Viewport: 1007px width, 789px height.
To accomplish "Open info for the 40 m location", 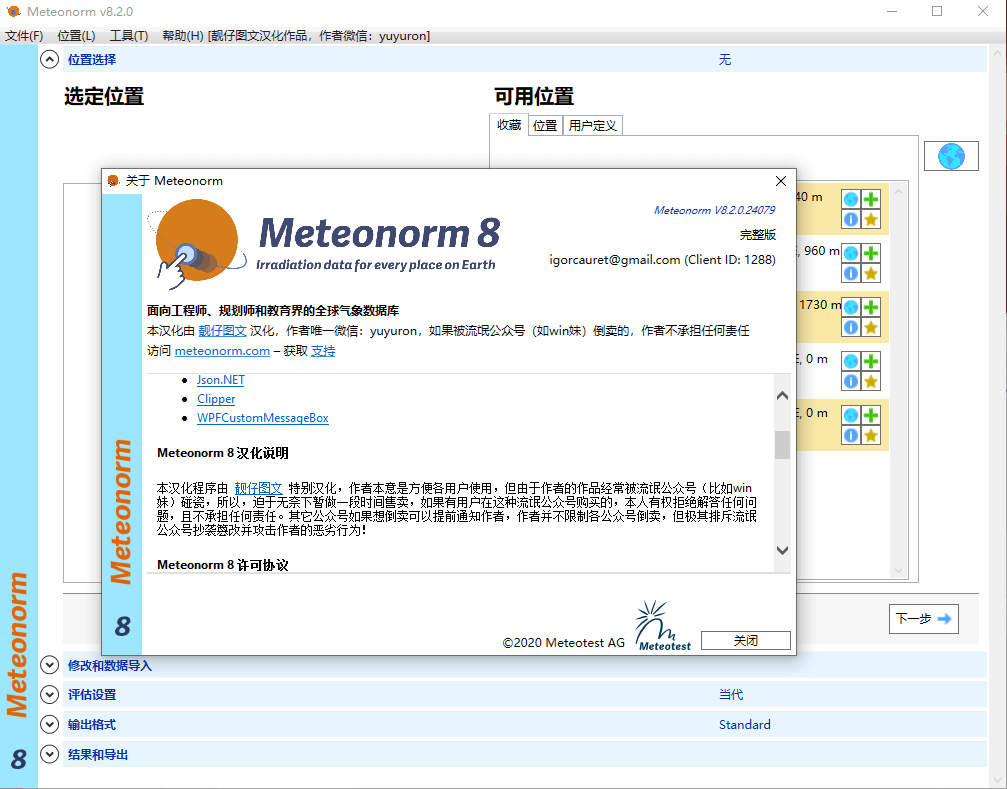I will [851, 220].
